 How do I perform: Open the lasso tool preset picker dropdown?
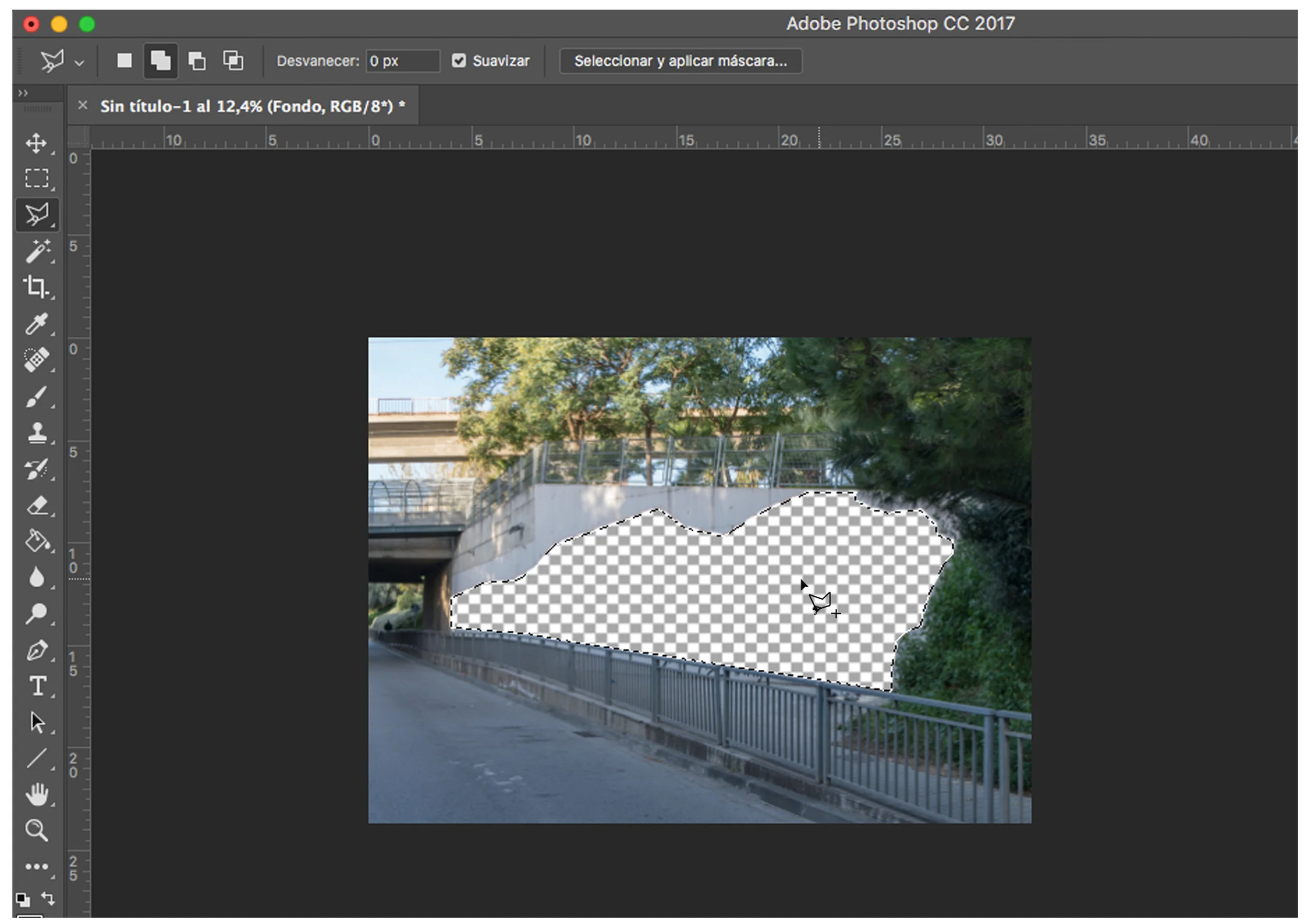pyautogui.click(x=79, y=63)
